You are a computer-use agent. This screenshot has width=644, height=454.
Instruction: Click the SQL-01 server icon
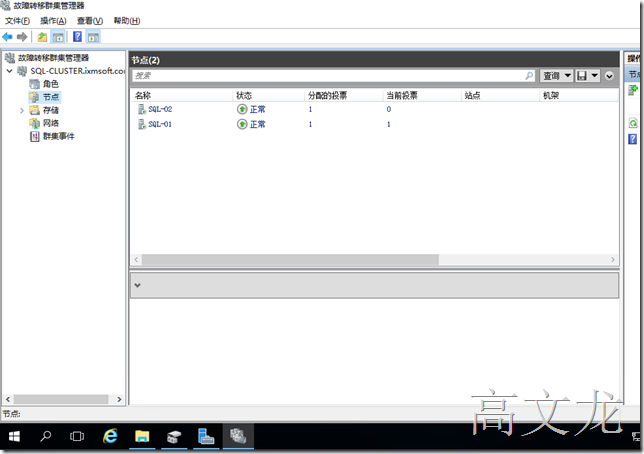[x=142, y=124]
